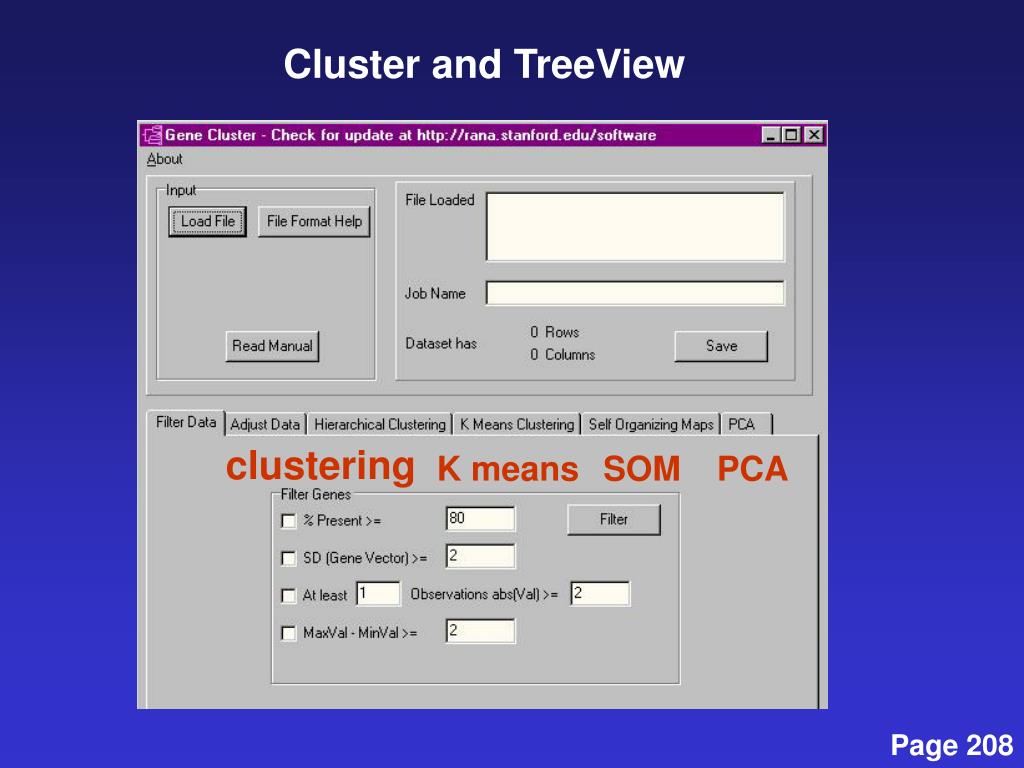Select the Filter Data tab
The height and width of the screenshot is (768, 1024).
click(186, 423)
